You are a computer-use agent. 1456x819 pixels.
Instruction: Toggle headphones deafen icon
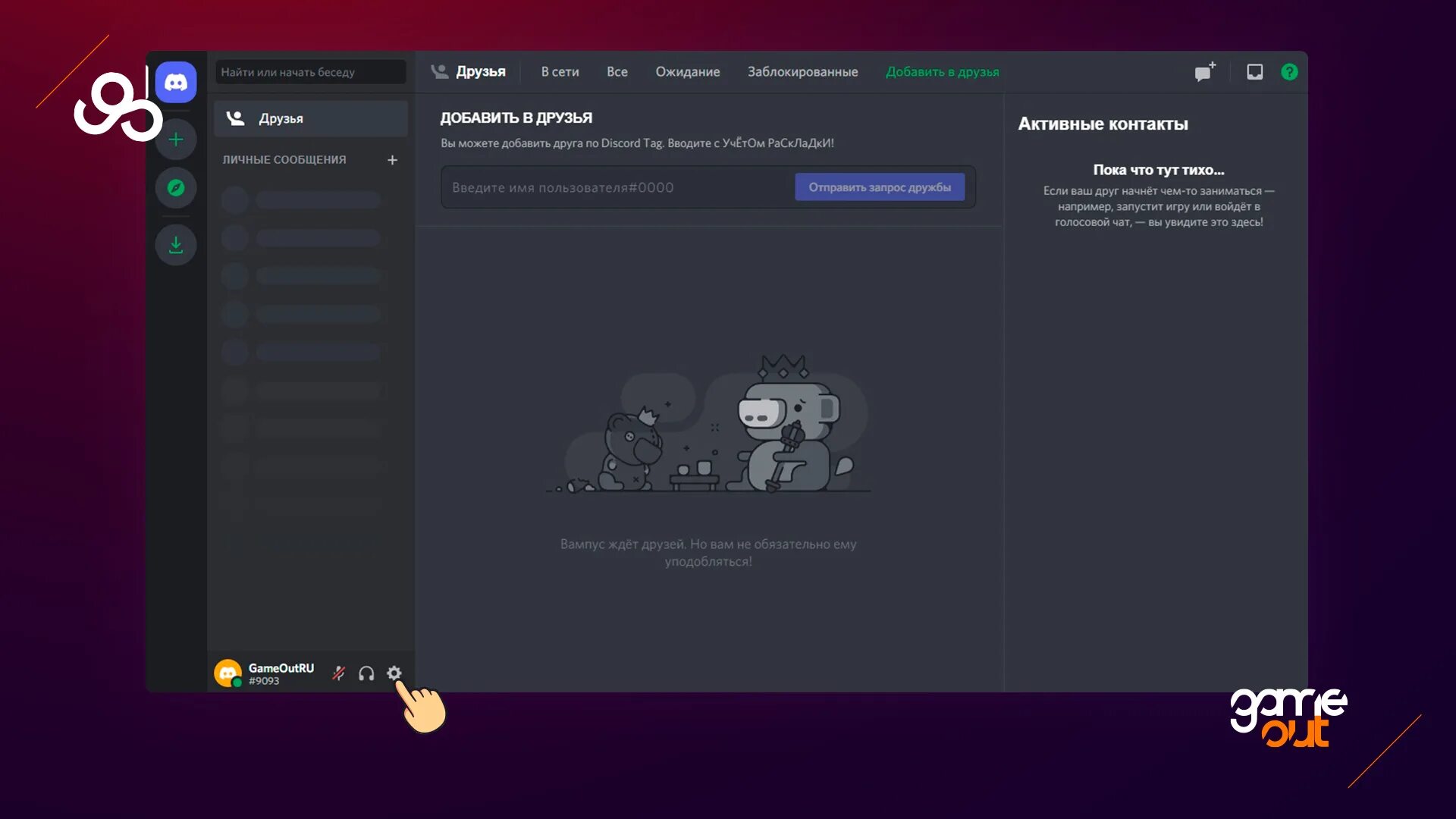(x=366, y=673)
